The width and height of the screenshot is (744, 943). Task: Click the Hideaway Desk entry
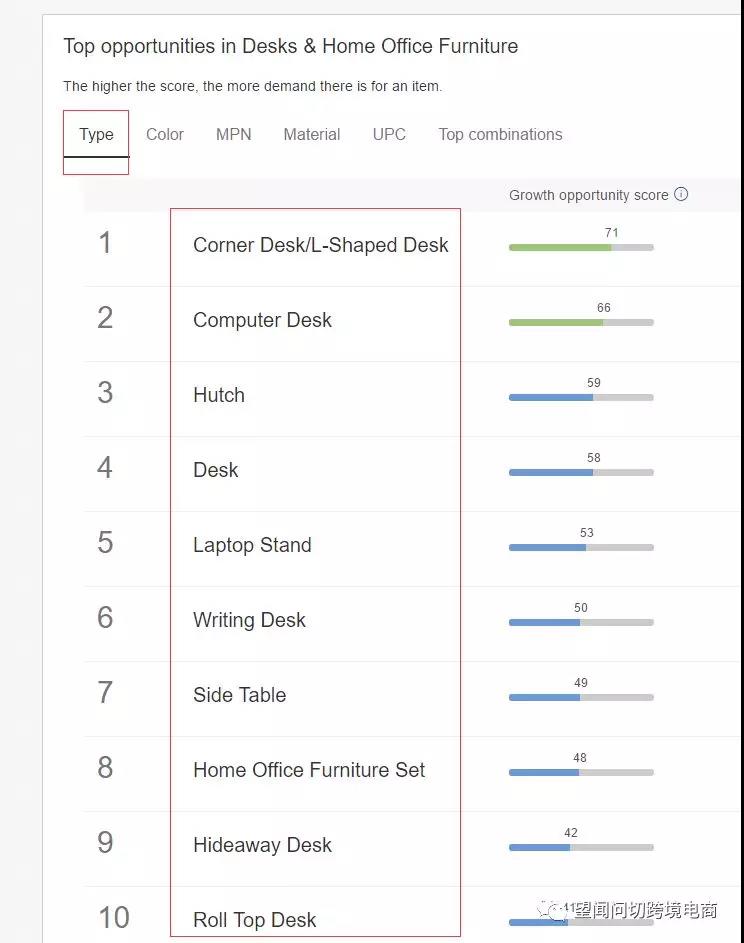coord(262,846)
